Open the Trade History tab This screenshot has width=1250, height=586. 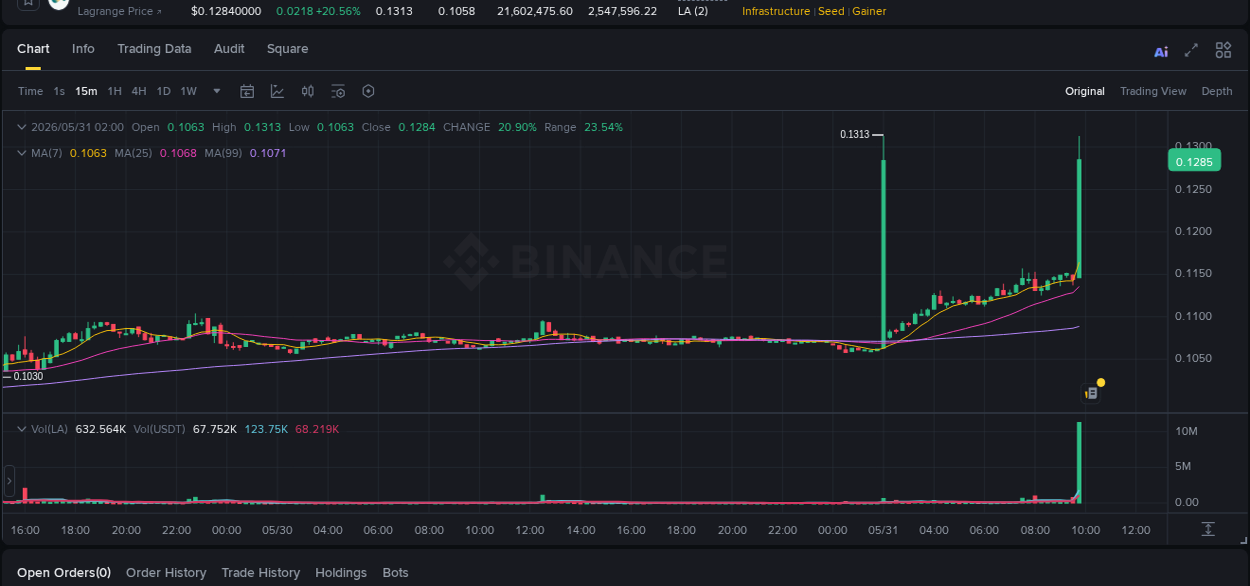tap(260, 573)
